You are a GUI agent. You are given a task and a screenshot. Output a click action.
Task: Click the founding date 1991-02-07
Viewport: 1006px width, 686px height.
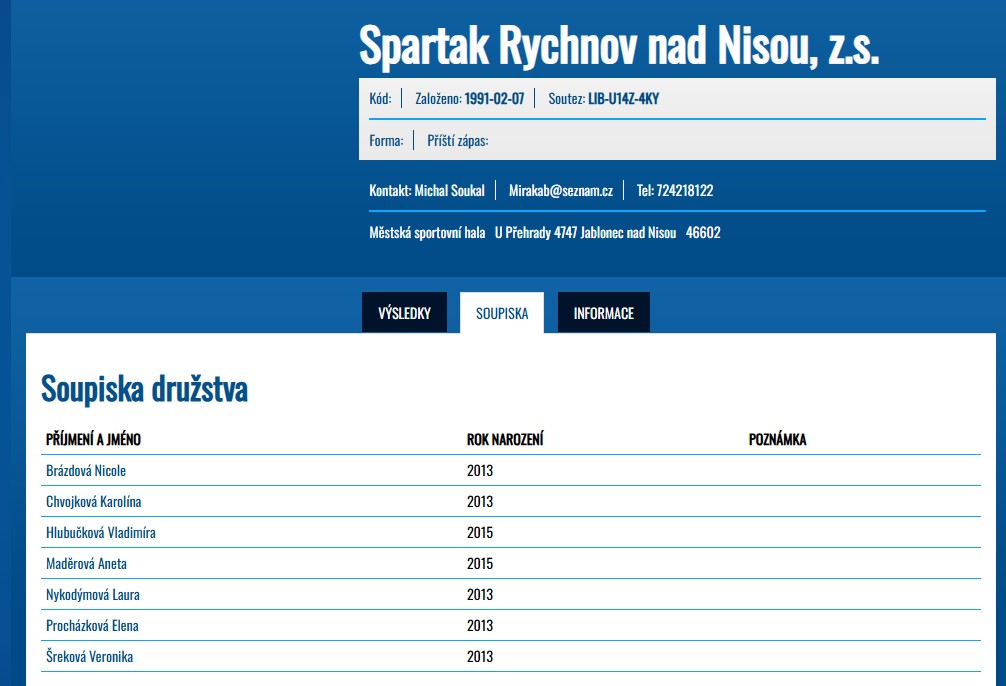(494, 99)
